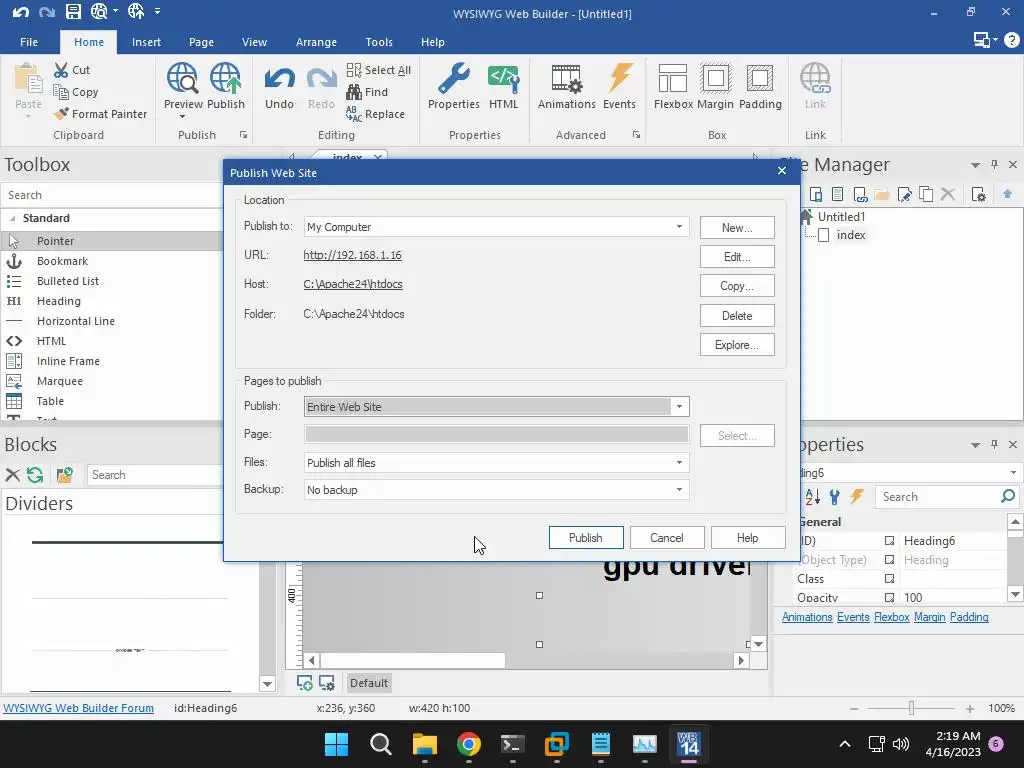Open the object selector dropdown in Properties
Image resolution: width=1024 pixels, height=768 pixels.
[x=1013, y=472]
